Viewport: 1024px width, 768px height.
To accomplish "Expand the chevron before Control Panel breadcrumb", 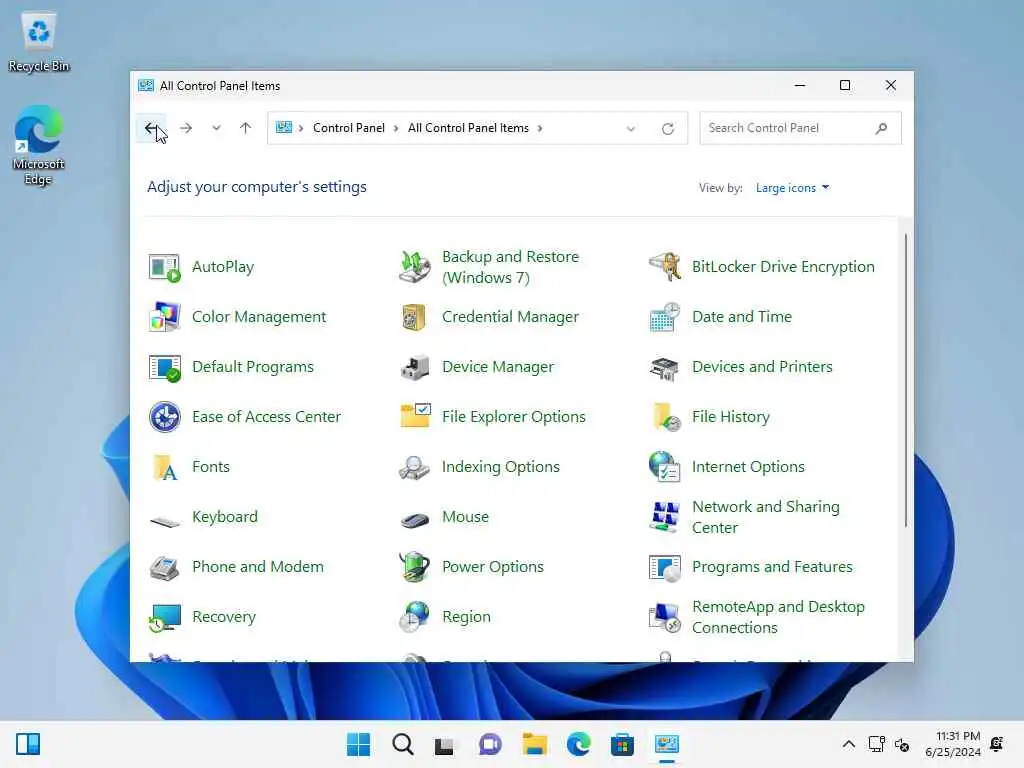I will [301, 128].
